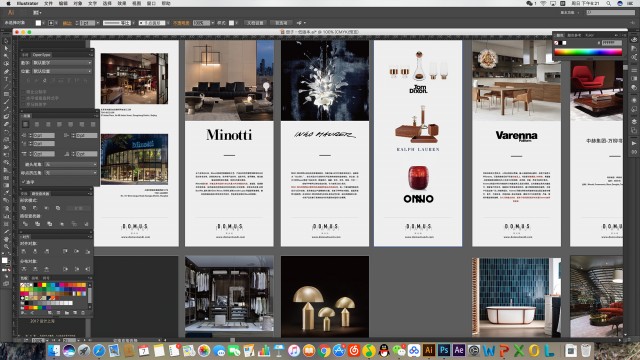This screenshot has width=640, height=360.
Task: Open the opacity 100% dropdown in control bar
Action: [203, 23]
